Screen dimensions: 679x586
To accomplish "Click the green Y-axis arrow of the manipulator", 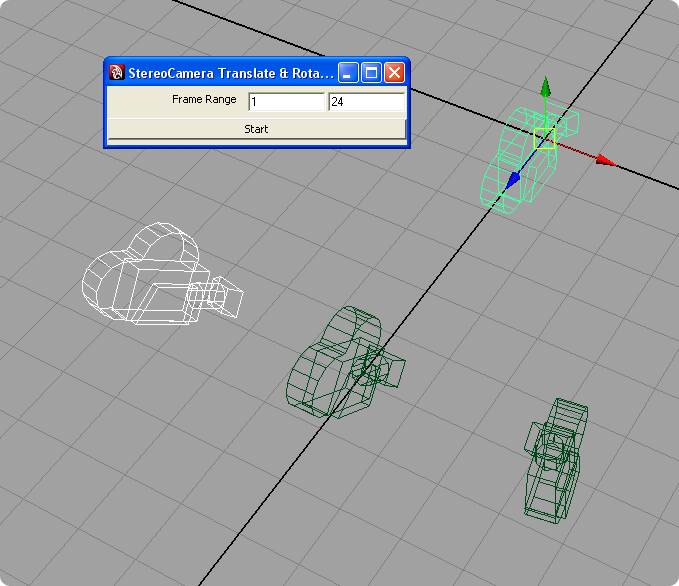I will point(546,86).
